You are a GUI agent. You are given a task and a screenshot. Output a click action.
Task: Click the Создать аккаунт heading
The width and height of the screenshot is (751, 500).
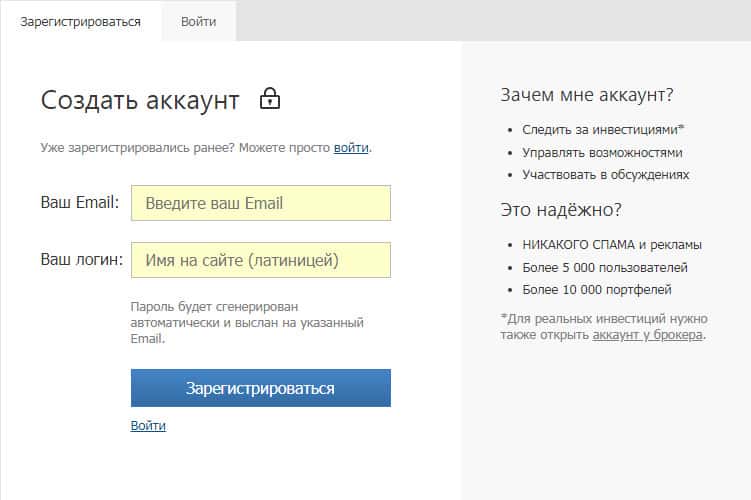140,100
